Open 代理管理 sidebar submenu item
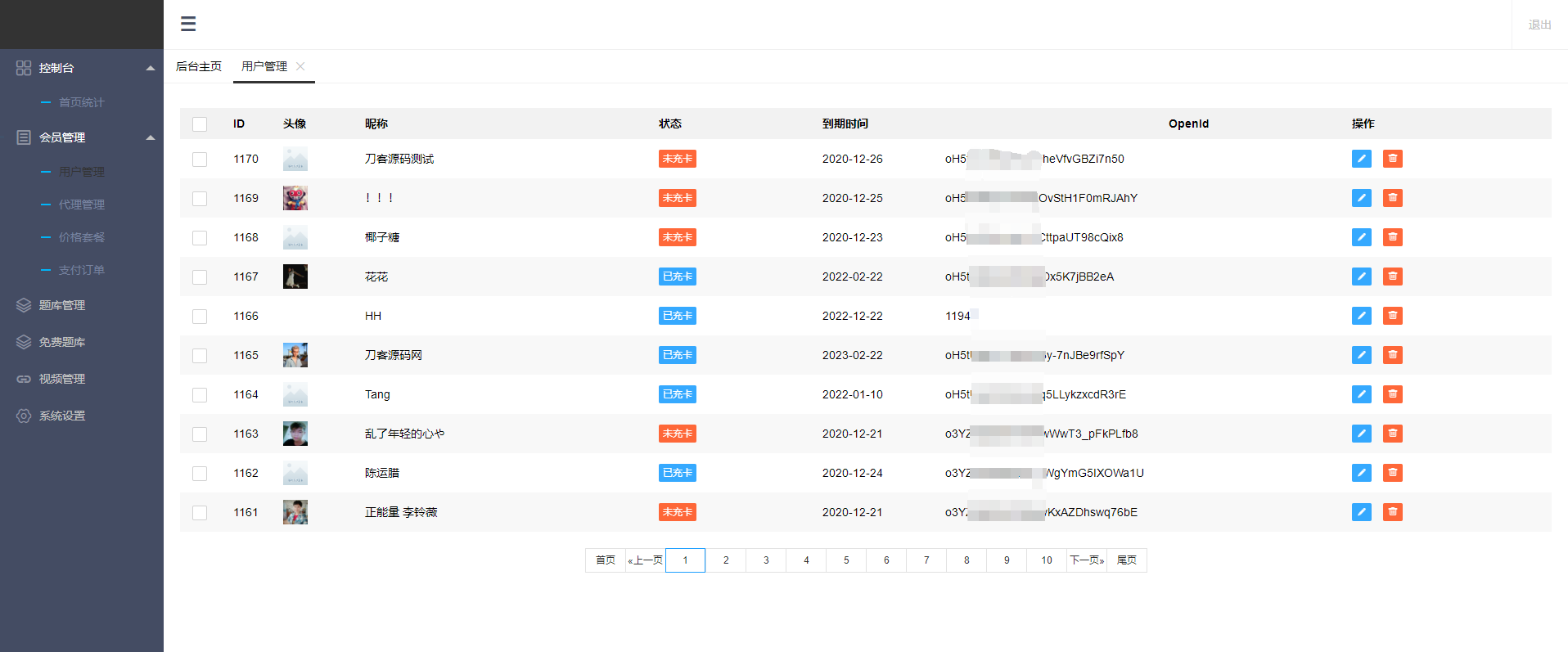This screenshot has width=1568, height=652. tap(82, 205)
